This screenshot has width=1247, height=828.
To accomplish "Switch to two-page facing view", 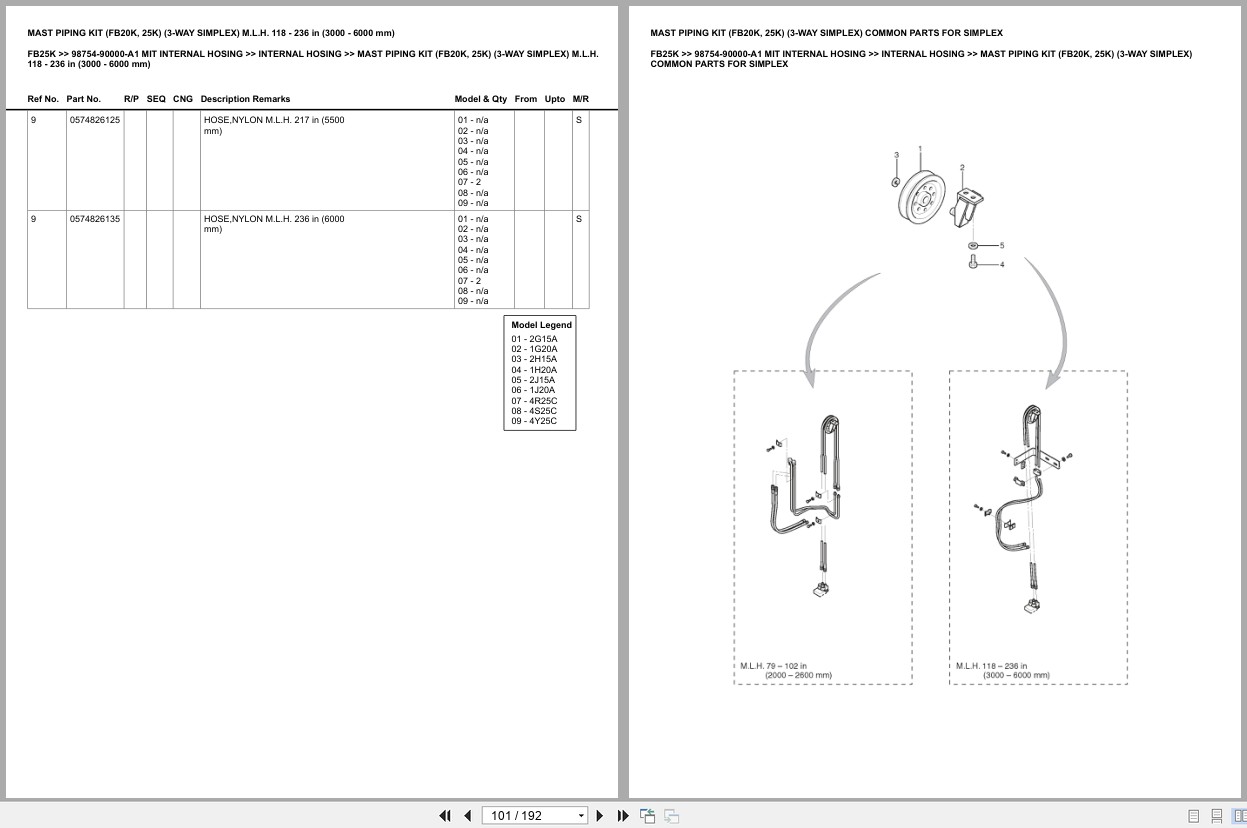I will 1238,815.
